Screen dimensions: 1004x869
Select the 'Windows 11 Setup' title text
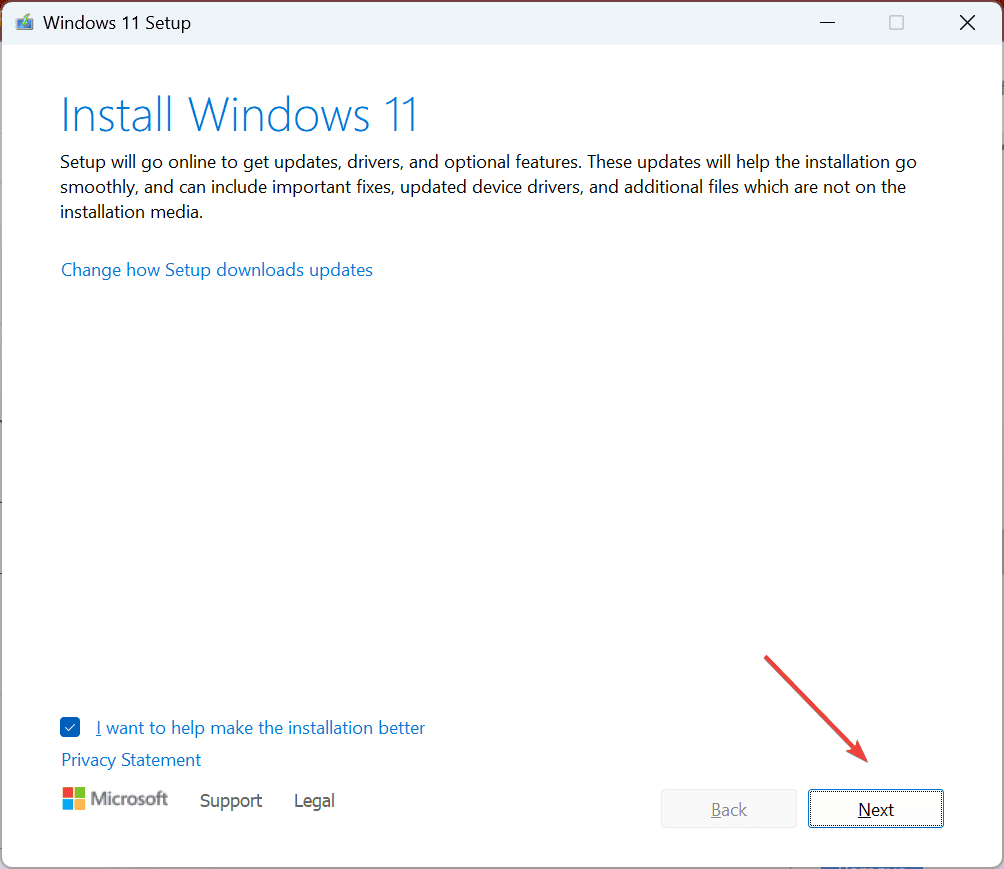pos(117,22)
